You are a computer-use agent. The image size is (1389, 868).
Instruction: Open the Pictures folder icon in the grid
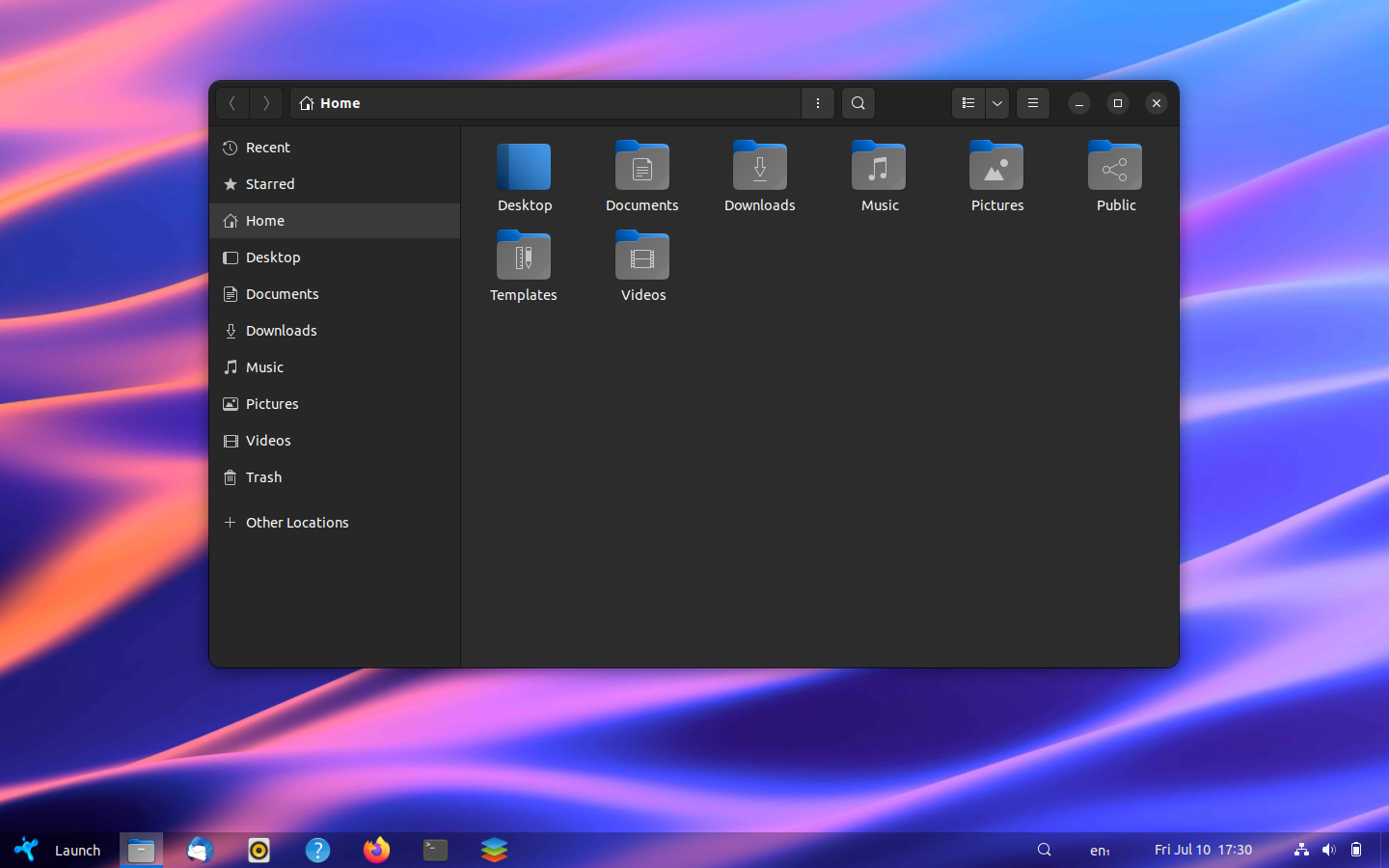point(996,167)
